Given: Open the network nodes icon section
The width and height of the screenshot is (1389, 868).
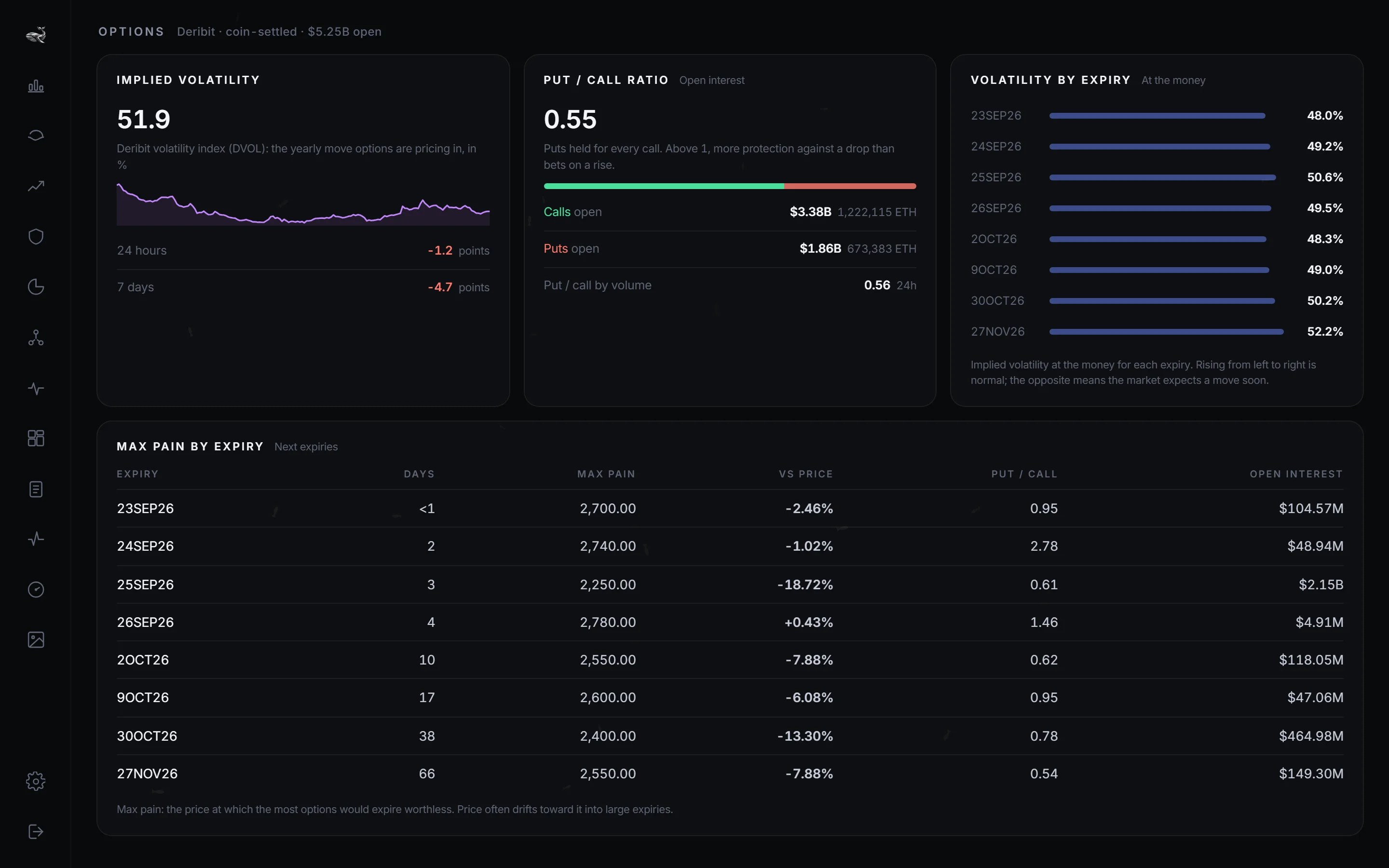Looking at the screenshot, I should tap(36, 338).
